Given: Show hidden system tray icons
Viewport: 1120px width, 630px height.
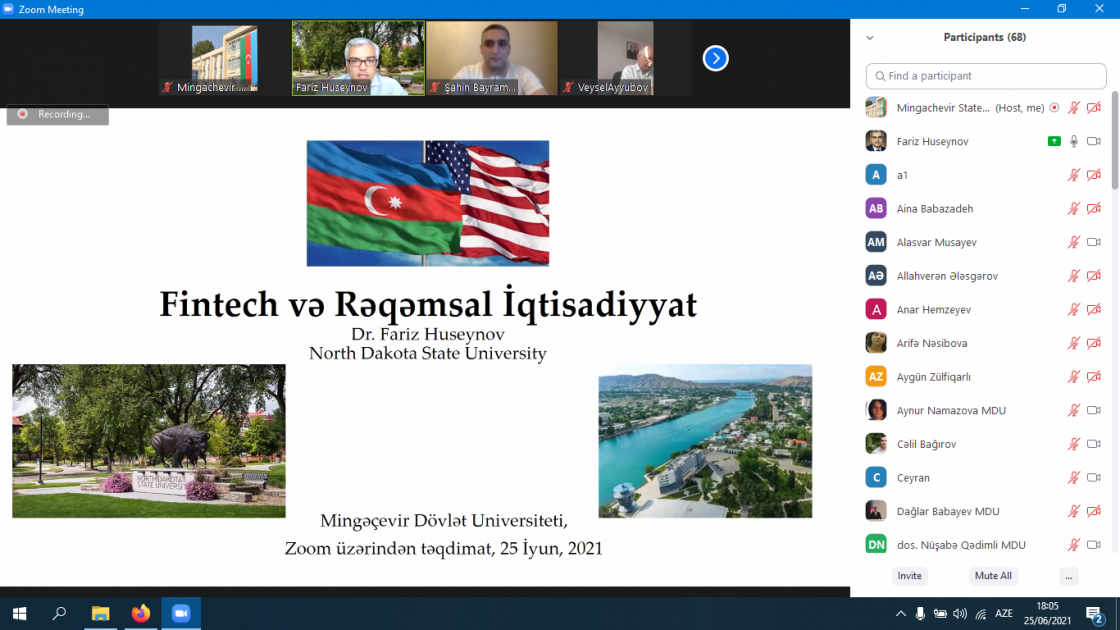Looking at the screenshot, I should tap(901, 614).
